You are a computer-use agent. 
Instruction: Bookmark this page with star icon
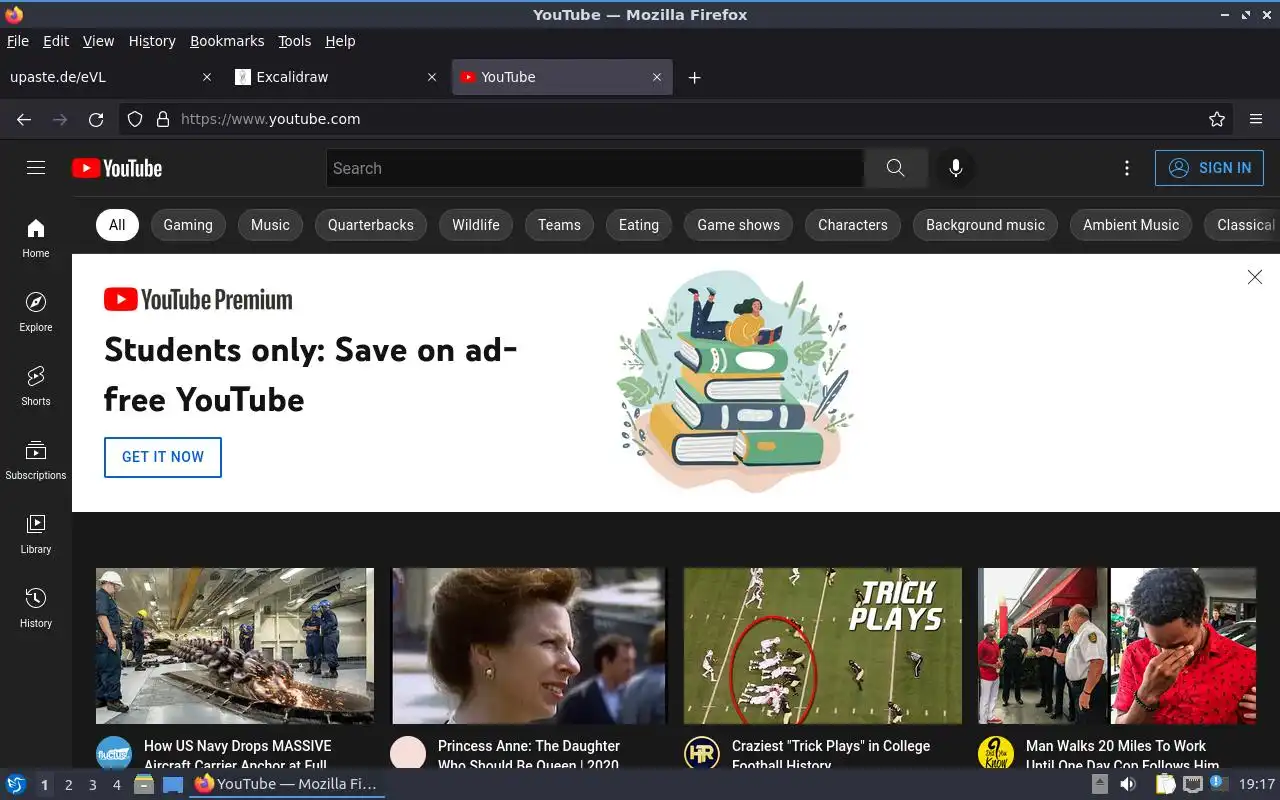pos(1217,119)
